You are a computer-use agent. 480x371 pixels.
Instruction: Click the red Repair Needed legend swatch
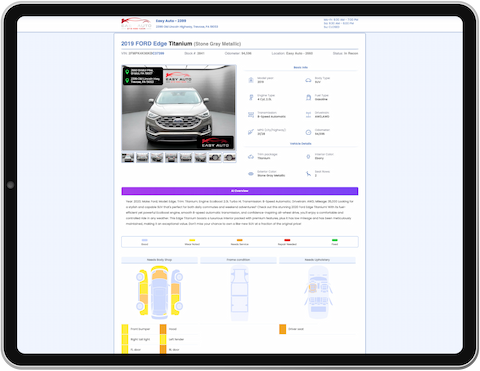(287, 240)
